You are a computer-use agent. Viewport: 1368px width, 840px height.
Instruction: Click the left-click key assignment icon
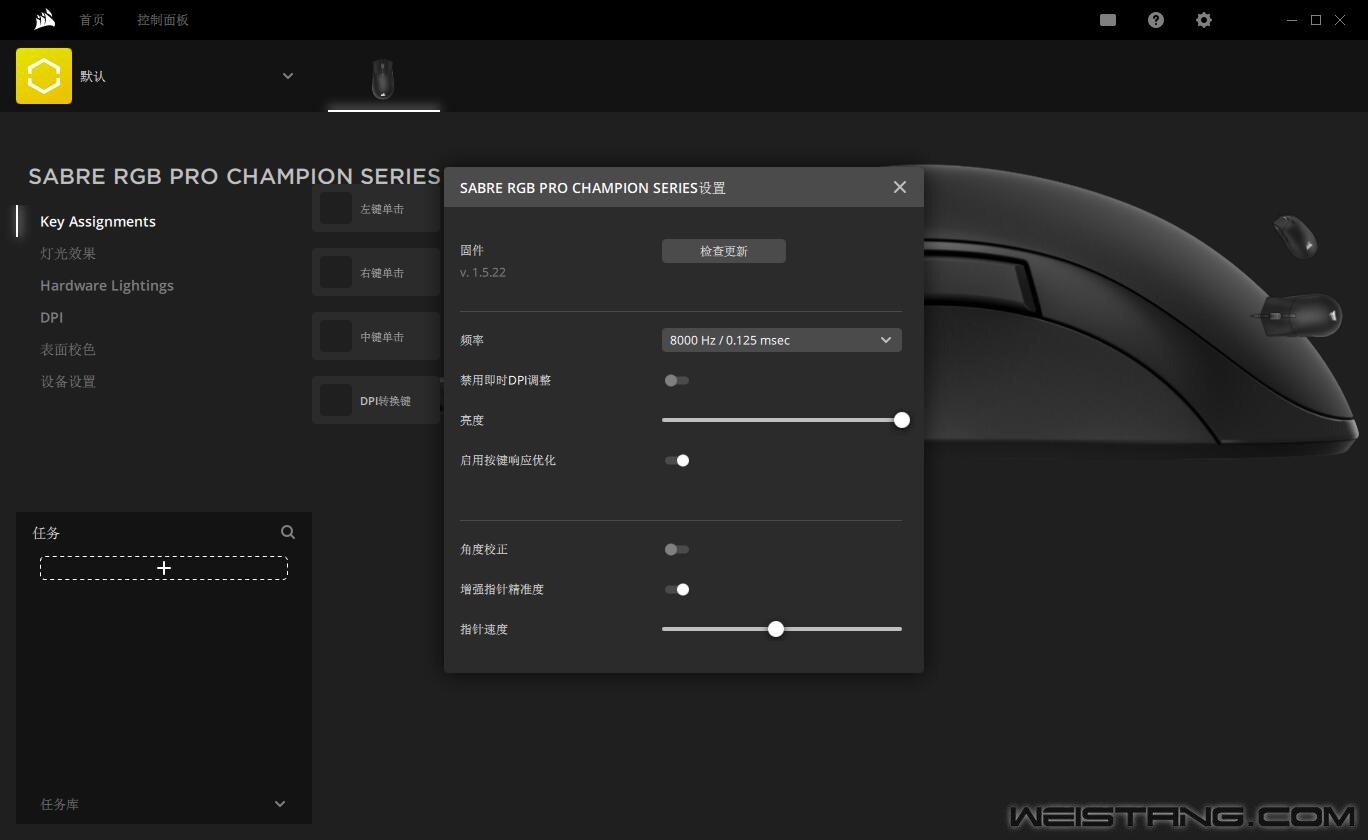pyautogui.click(x=336, y=208)
